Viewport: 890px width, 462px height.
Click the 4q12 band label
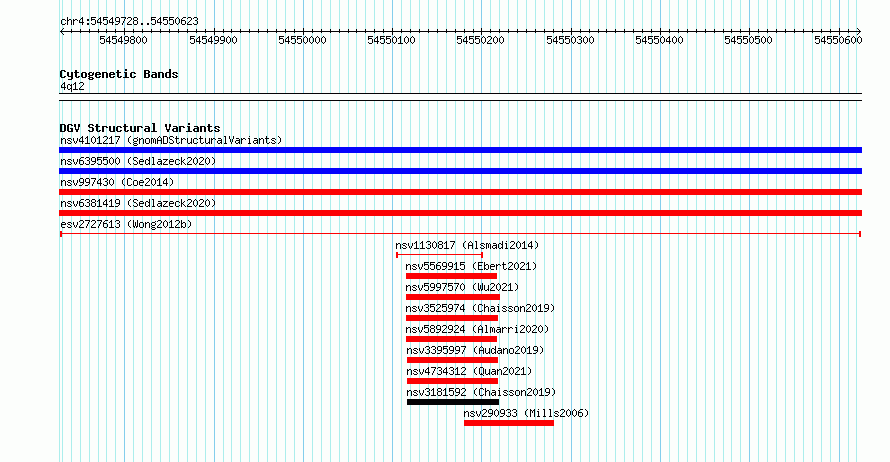(x=72, y=86)
